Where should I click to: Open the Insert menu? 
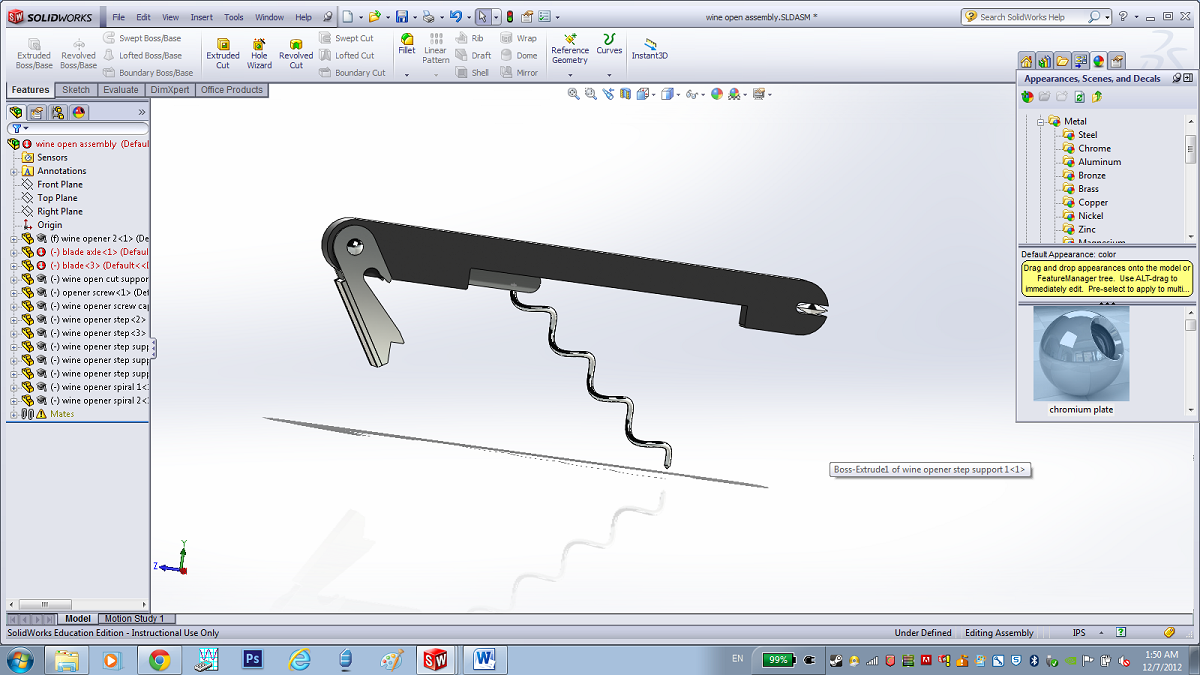[x=200, y=16]
